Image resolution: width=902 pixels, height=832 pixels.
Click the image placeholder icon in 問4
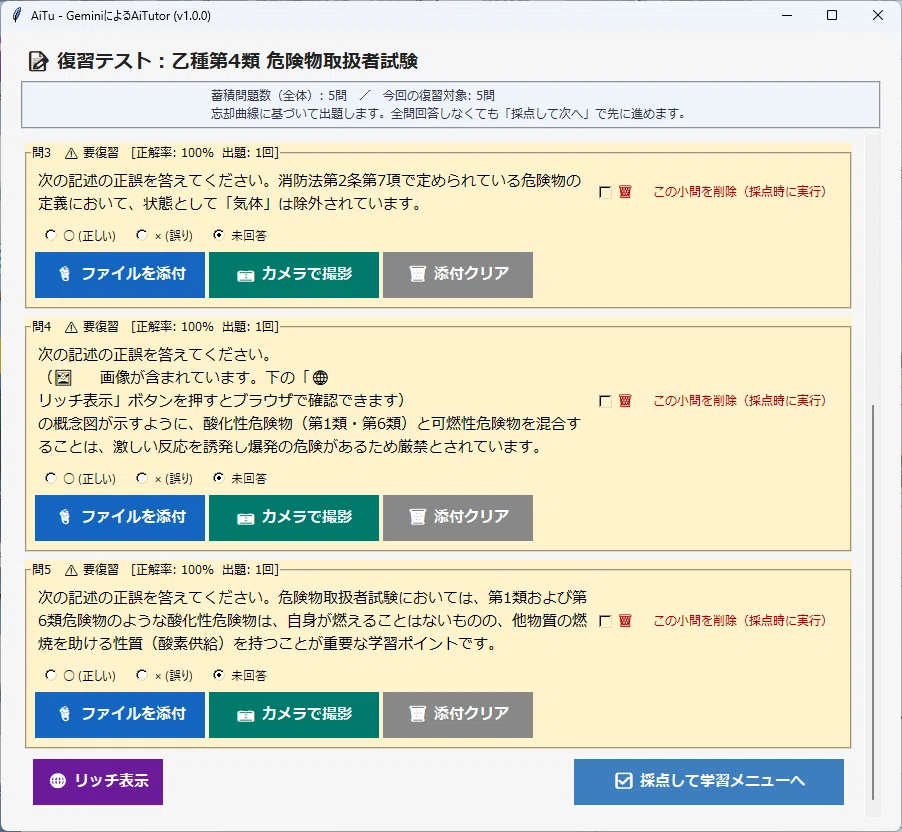point(63,378)
